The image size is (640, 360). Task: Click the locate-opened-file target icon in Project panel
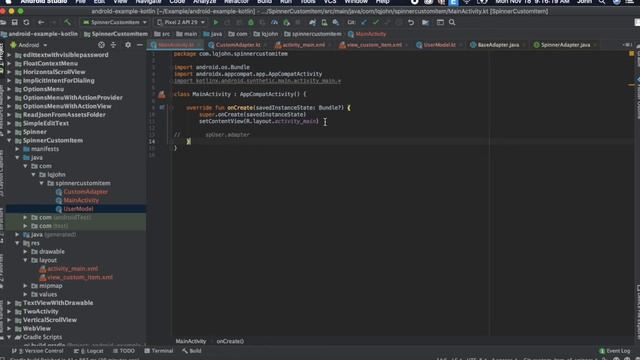[x=101, y=45]
